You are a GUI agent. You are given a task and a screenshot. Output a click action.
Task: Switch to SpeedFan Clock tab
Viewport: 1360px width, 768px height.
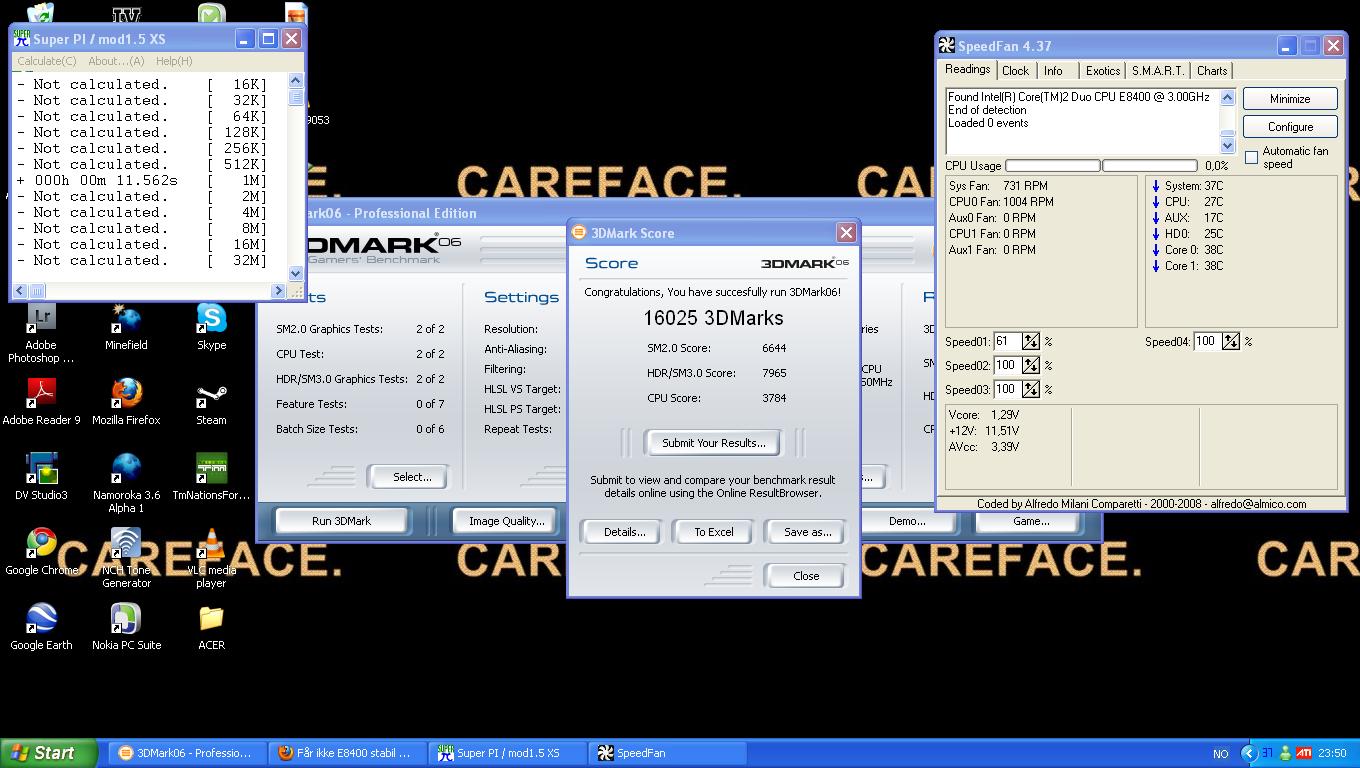tap(1015, 71)
